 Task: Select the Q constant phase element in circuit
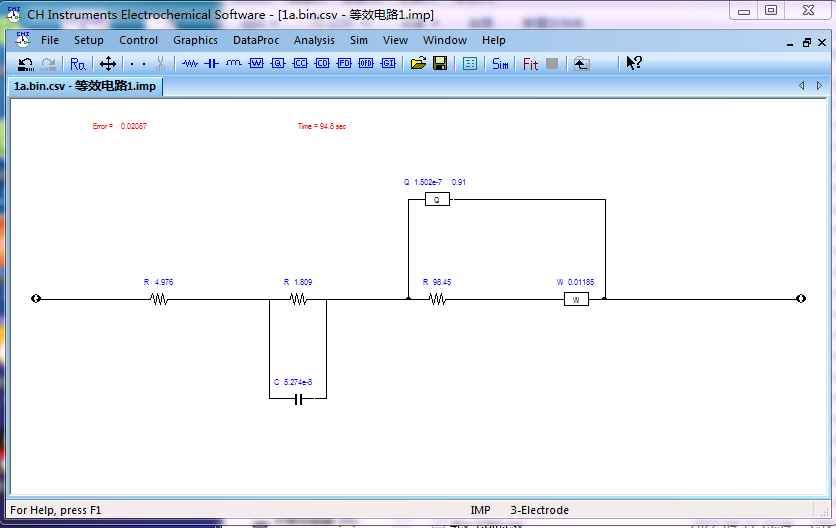tap(437, 200)
